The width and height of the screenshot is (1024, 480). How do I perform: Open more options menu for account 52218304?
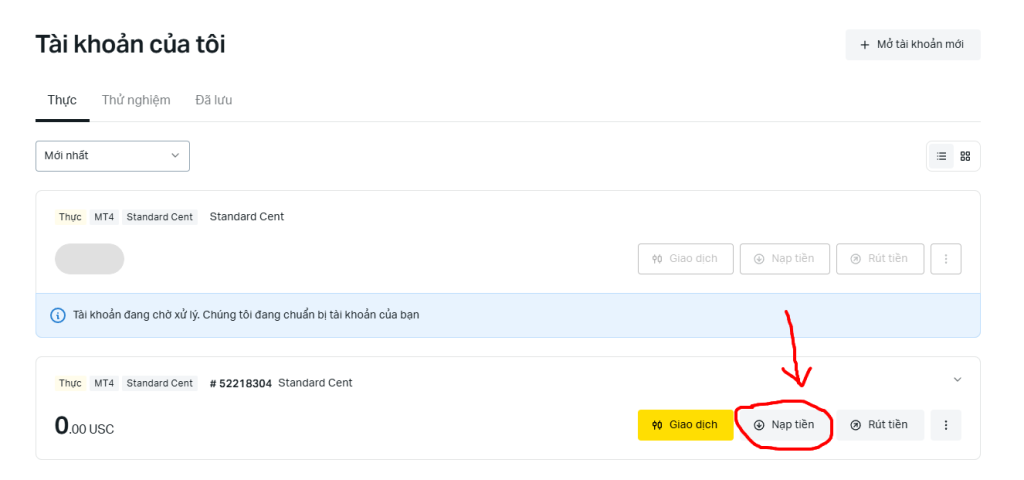click(946, 425)
